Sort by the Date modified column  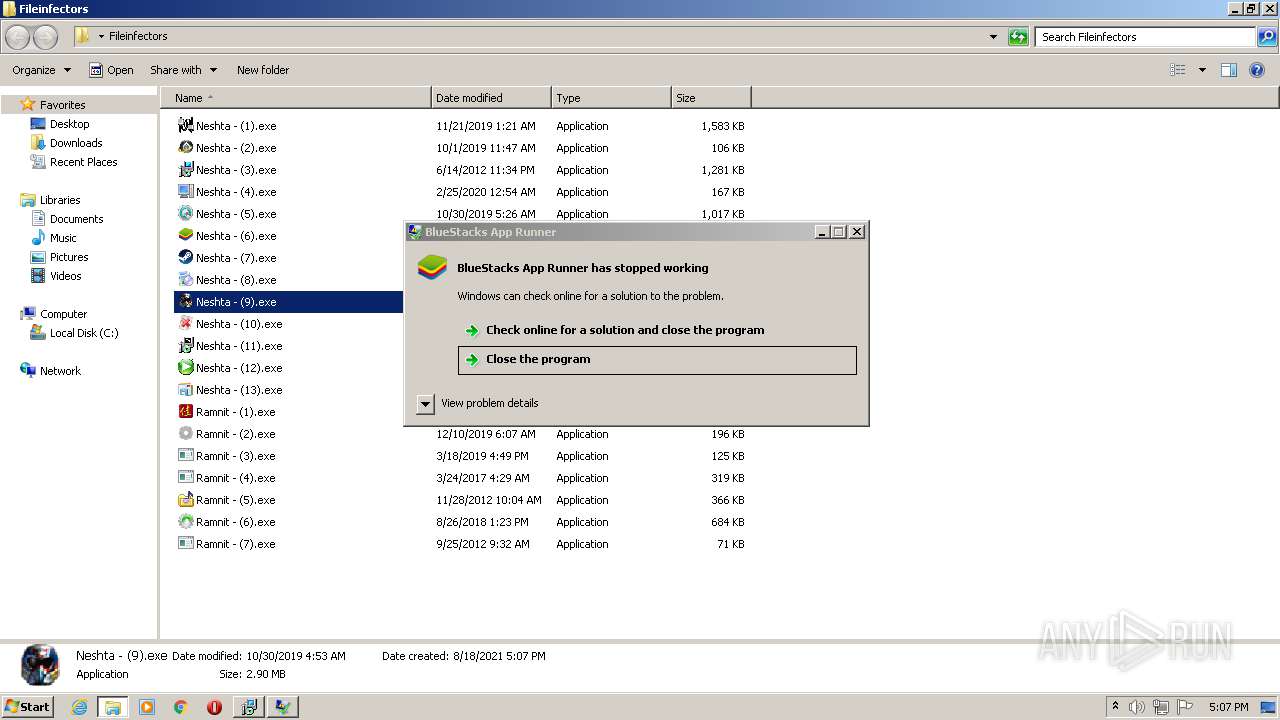click(x=491, y=98)
